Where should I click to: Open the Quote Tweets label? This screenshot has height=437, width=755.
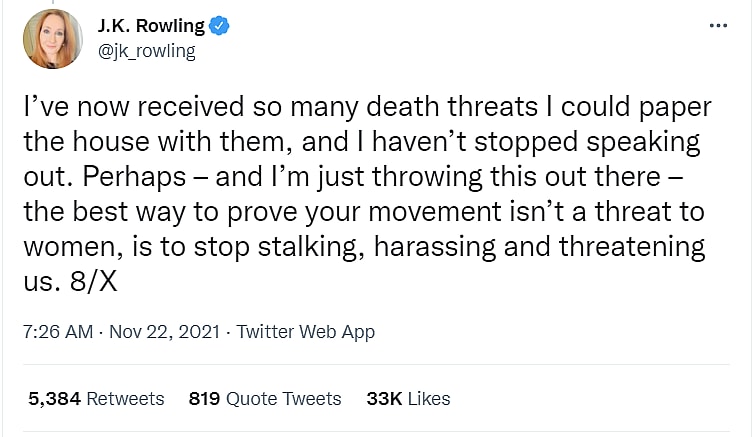(x=283, y=398)
